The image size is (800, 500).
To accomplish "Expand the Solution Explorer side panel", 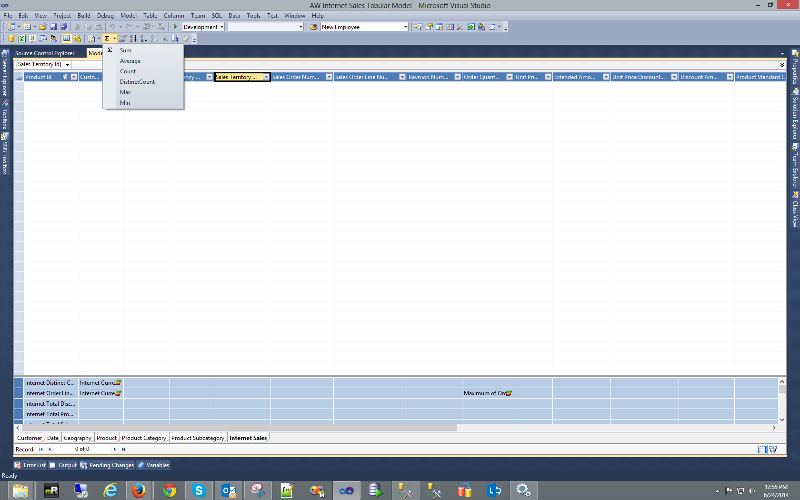I will [795, 114].
